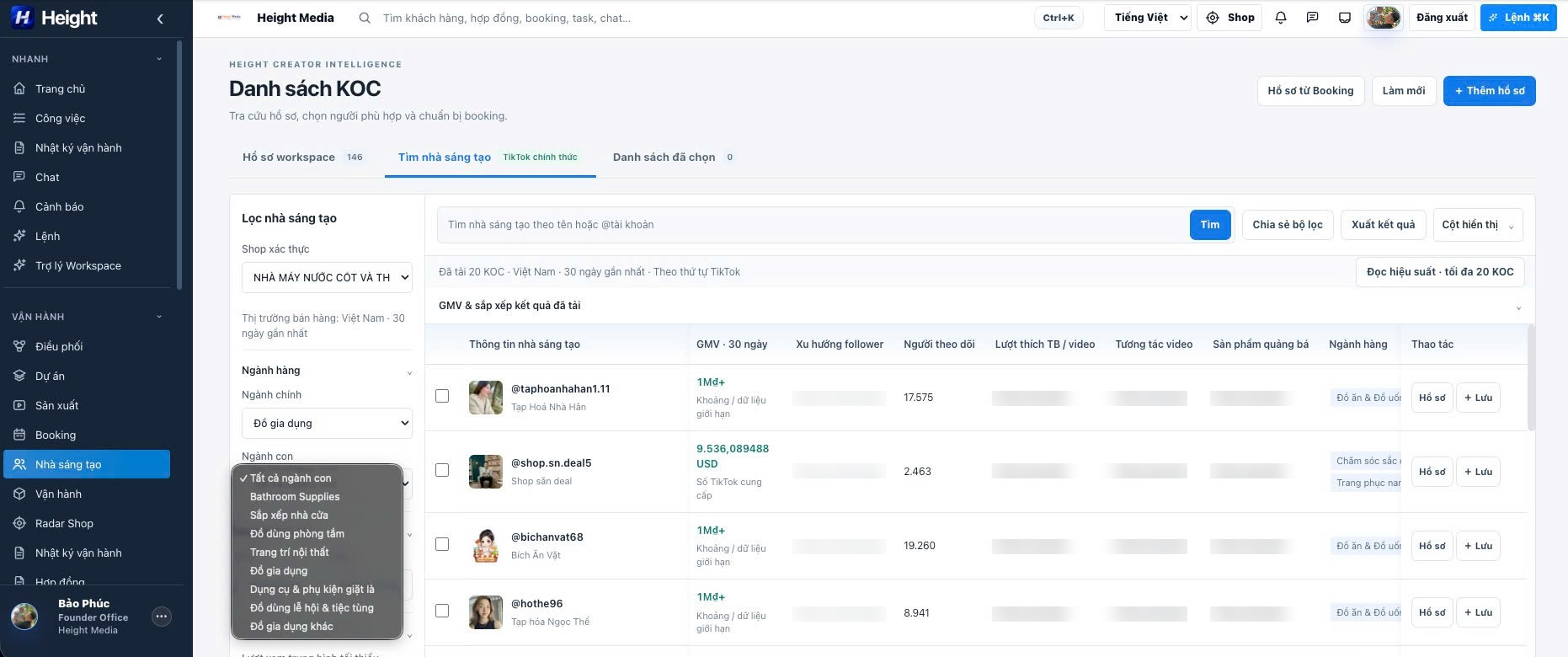
Task: Collapse the NHANH sidebar section
Action: [x=159, y=59]
